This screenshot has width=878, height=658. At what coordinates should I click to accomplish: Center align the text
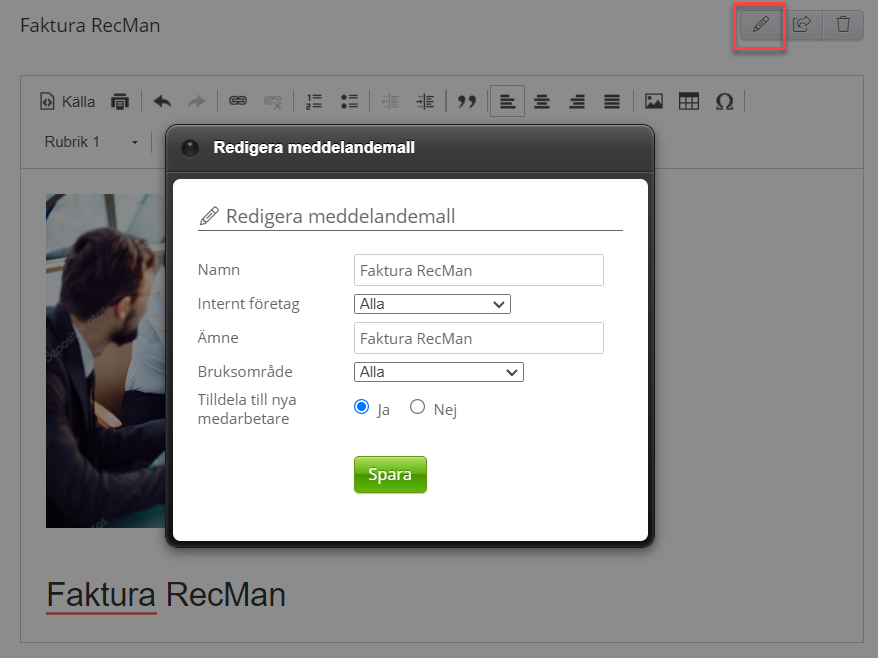[542, 101]
